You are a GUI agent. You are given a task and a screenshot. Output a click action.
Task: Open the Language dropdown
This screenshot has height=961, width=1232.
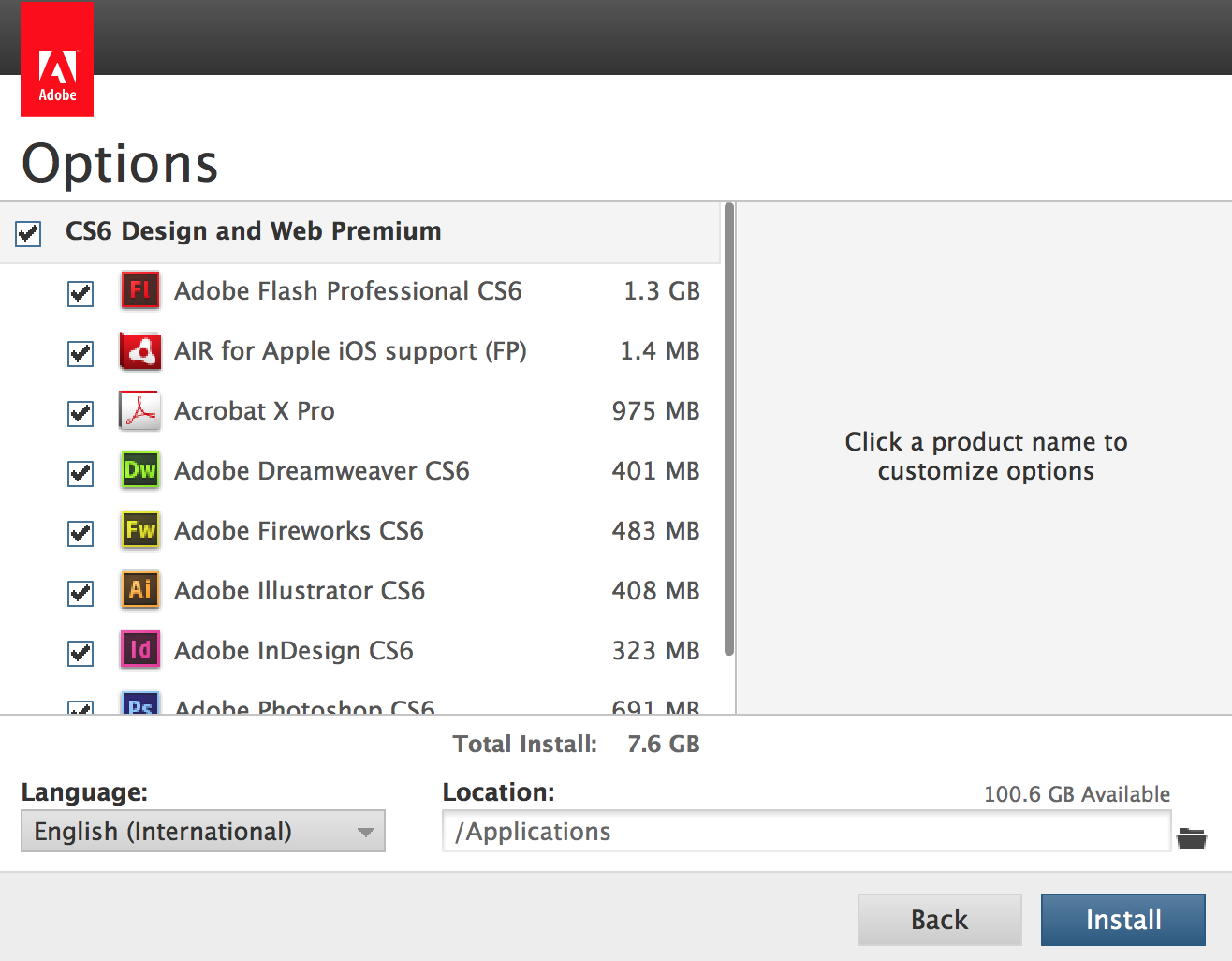pyautogui.click(x=202, y=832)
